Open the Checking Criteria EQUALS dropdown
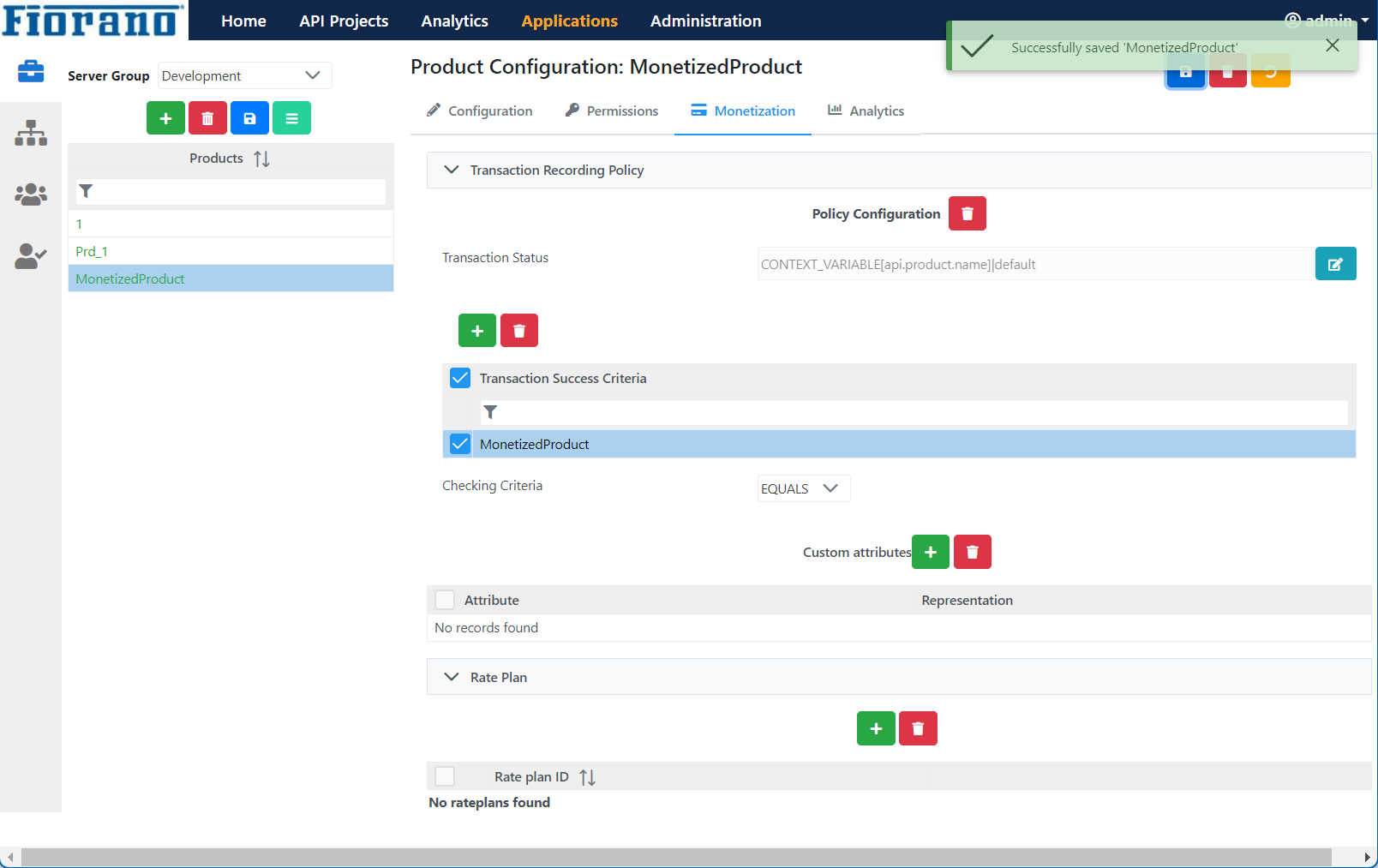This screenshot has width=1378, height=868. point(804,488)
